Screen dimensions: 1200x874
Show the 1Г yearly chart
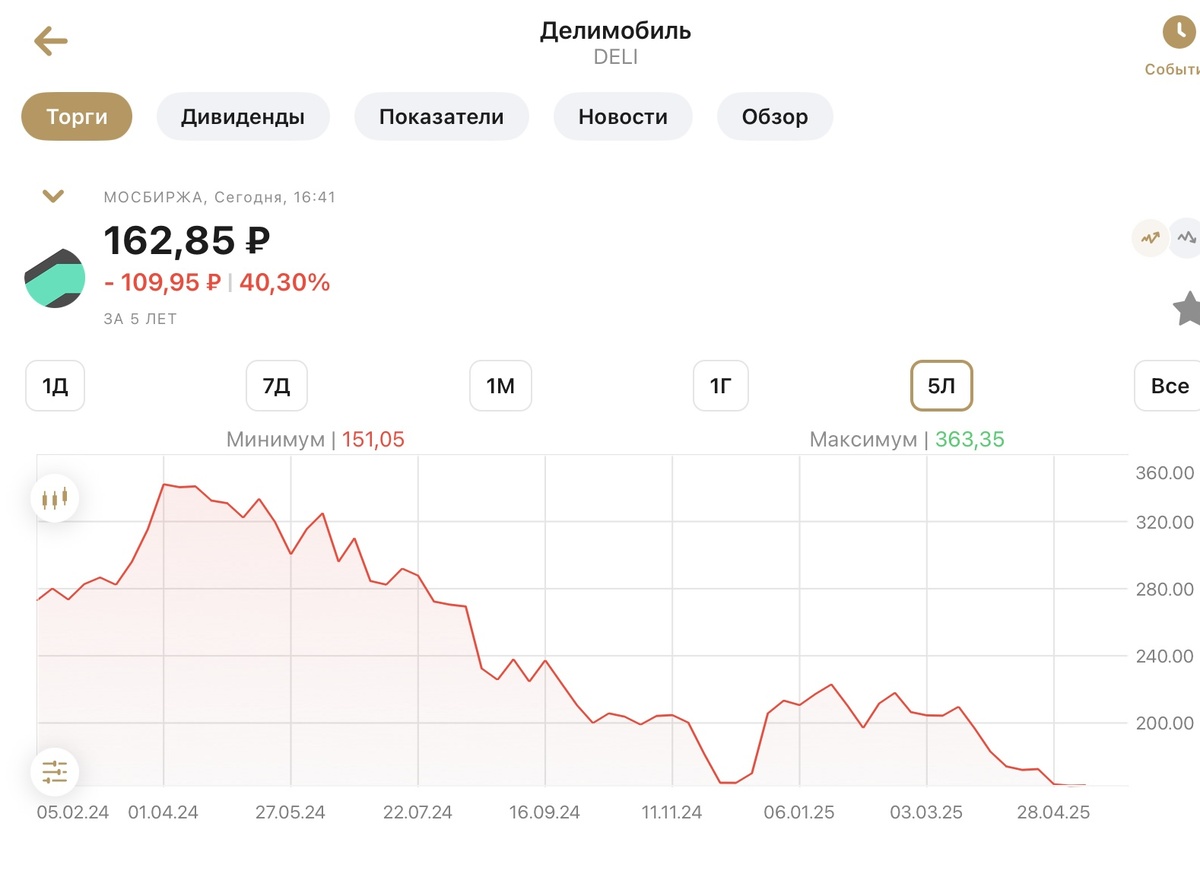click(x=720, y=386)
